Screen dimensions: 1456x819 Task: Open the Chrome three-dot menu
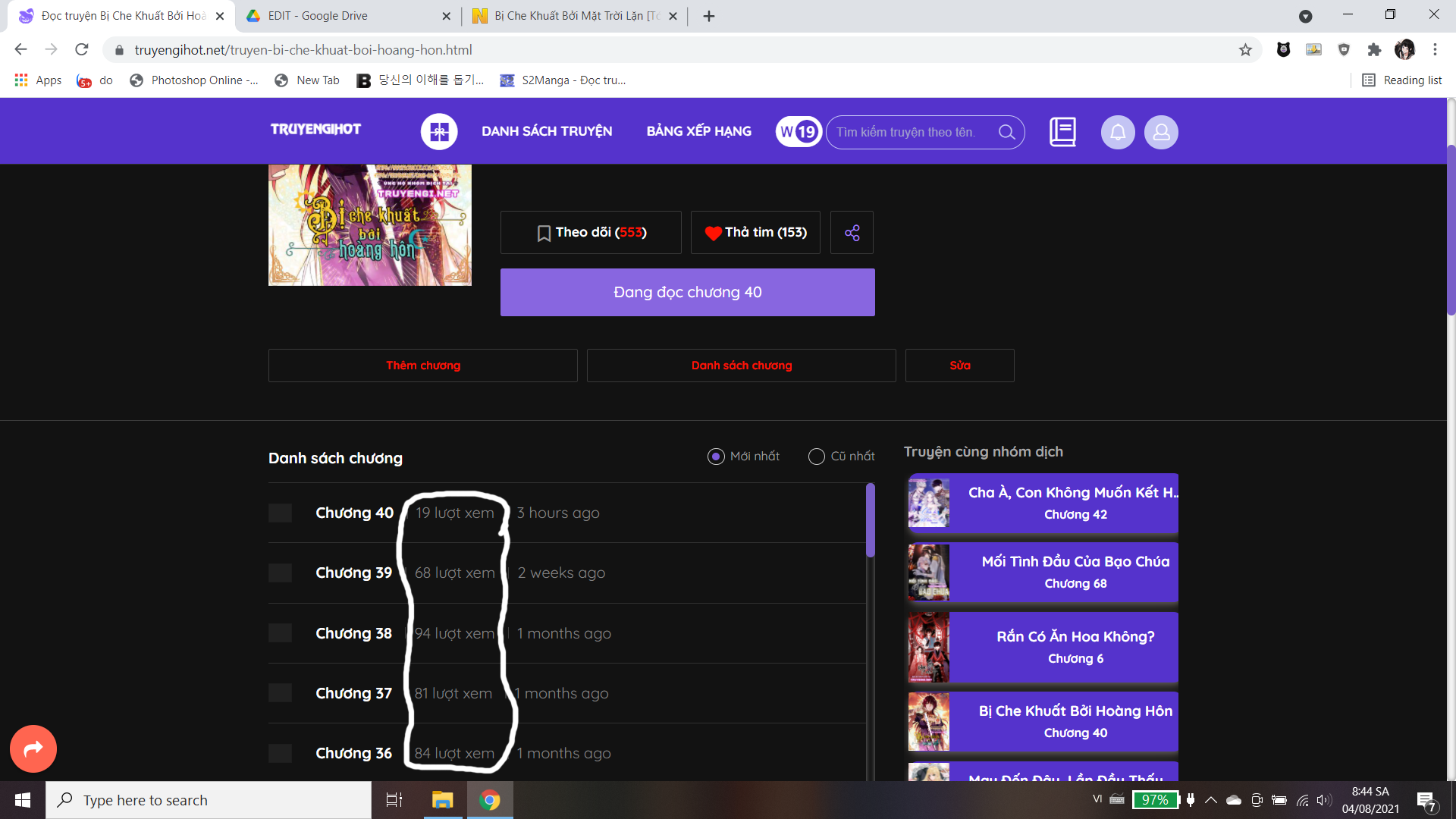(x=1435, y=50)
